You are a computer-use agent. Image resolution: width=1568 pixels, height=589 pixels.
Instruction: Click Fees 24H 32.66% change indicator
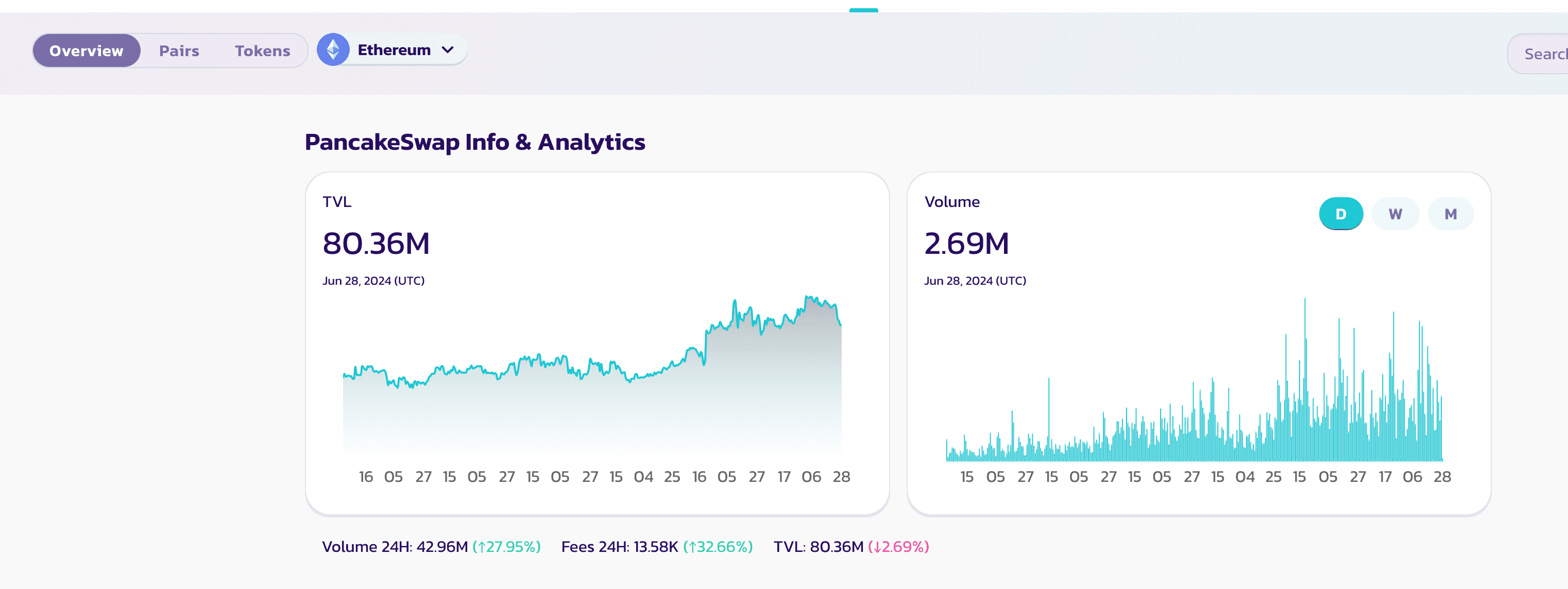[x=718, y=546]
